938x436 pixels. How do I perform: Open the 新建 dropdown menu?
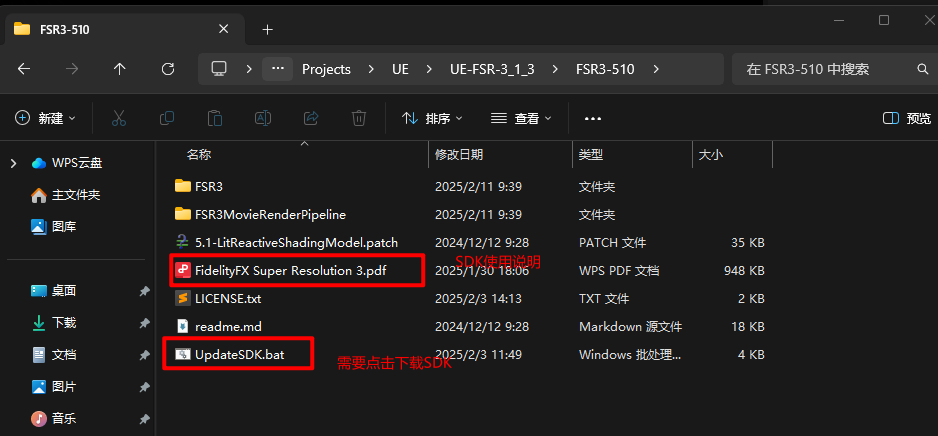coord(46,118)
